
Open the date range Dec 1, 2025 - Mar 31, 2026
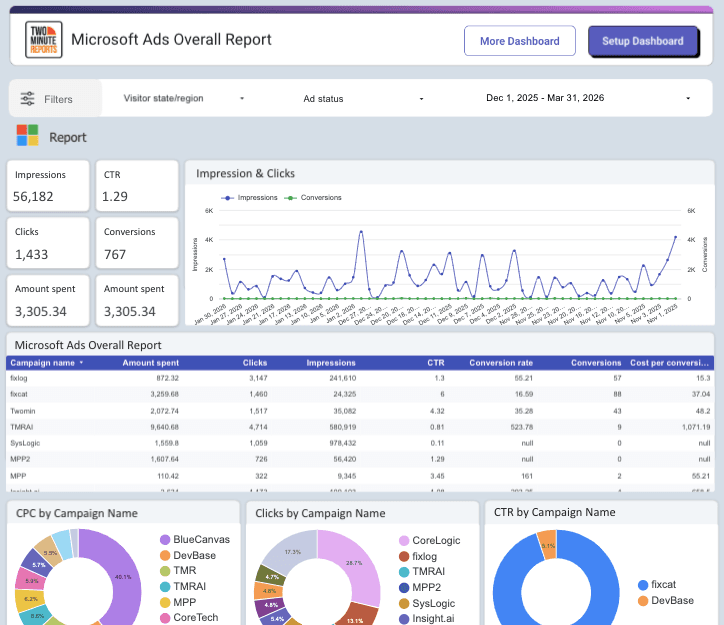[587, 98]
